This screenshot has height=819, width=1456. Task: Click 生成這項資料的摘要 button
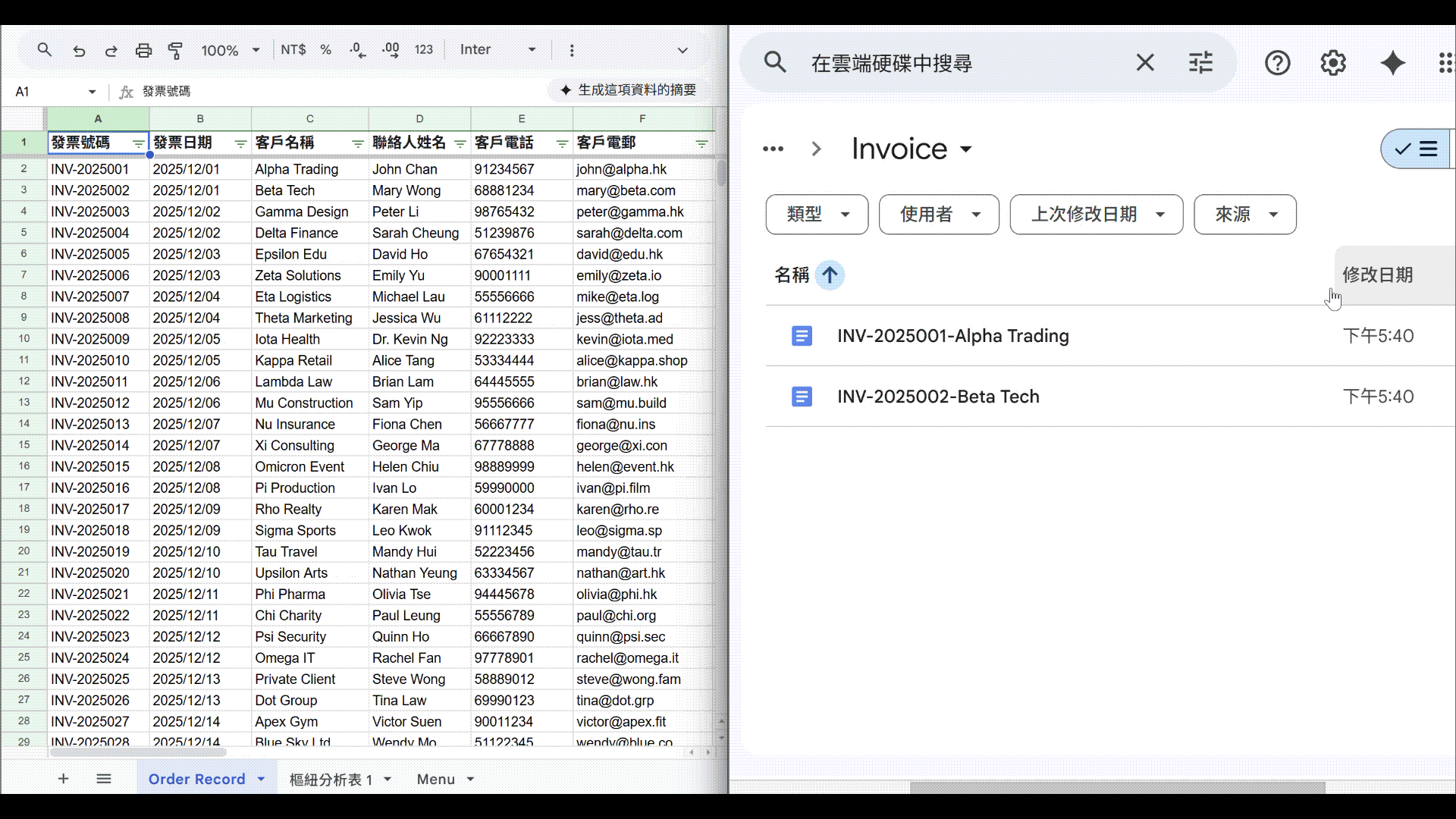[628, 90]
